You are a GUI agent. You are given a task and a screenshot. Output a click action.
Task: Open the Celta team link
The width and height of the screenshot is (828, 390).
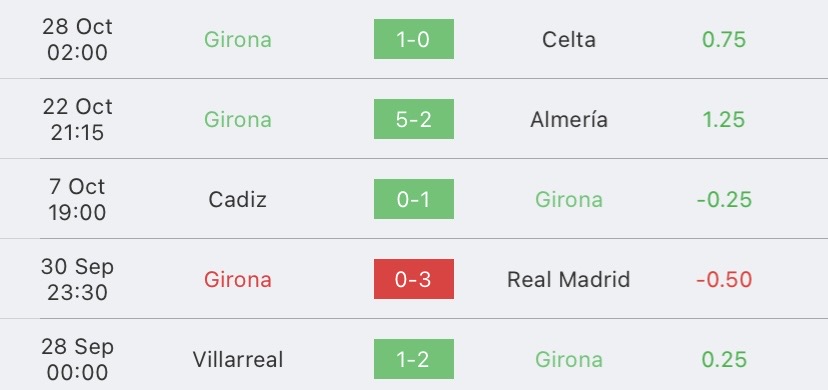coord(569,40)
